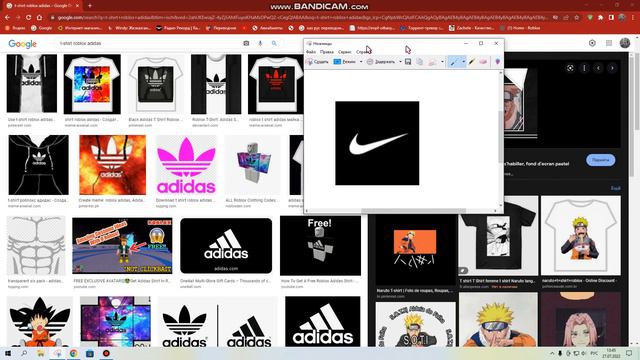
Task: Open the galaxy adidas shirt template thumbnail
Action: click(x=116, y=322)
